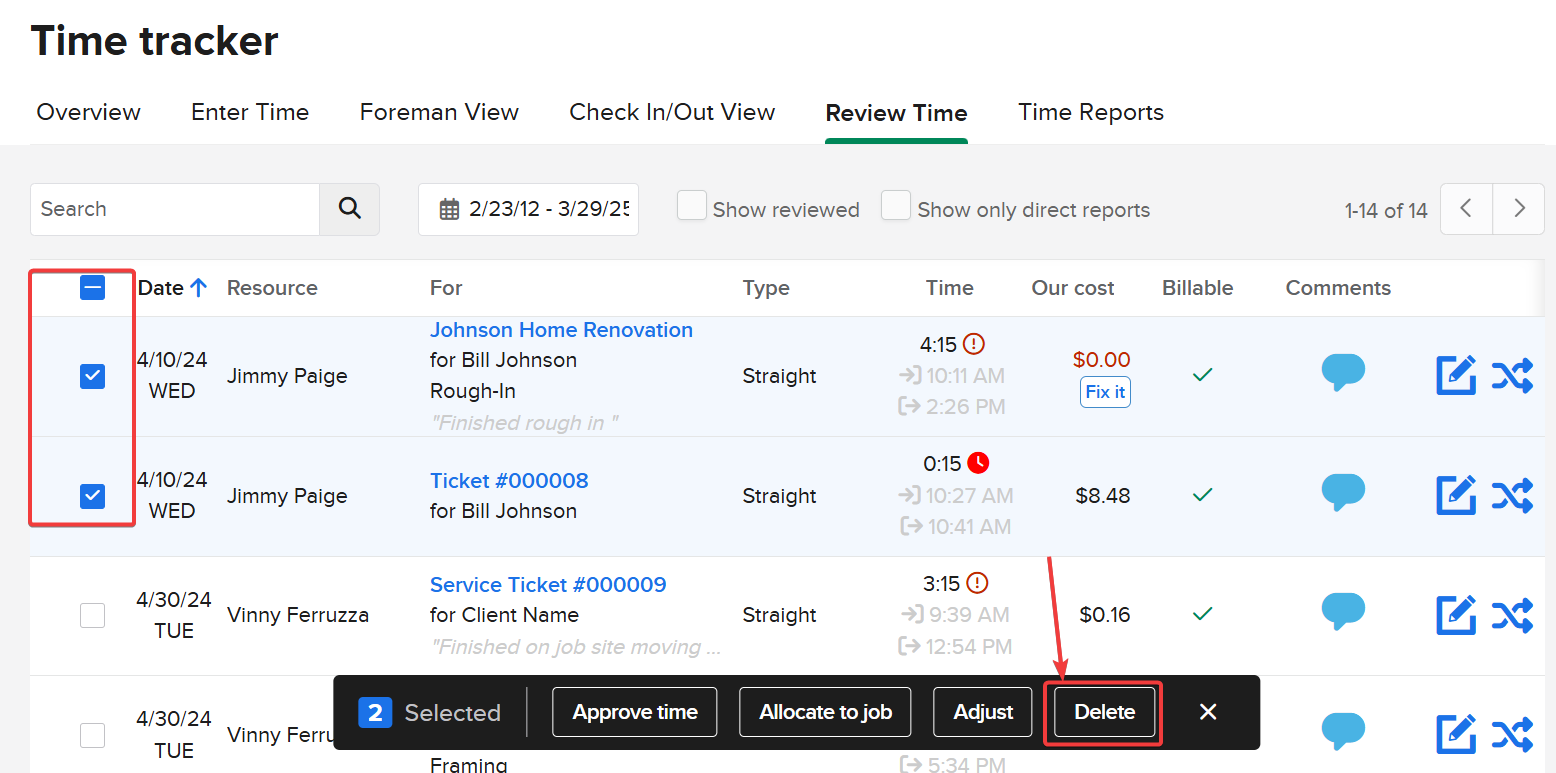This screenshot has height=773, width=1556.
Task: Click the red clock icon next to 0:15
Action: click(978, 463)
